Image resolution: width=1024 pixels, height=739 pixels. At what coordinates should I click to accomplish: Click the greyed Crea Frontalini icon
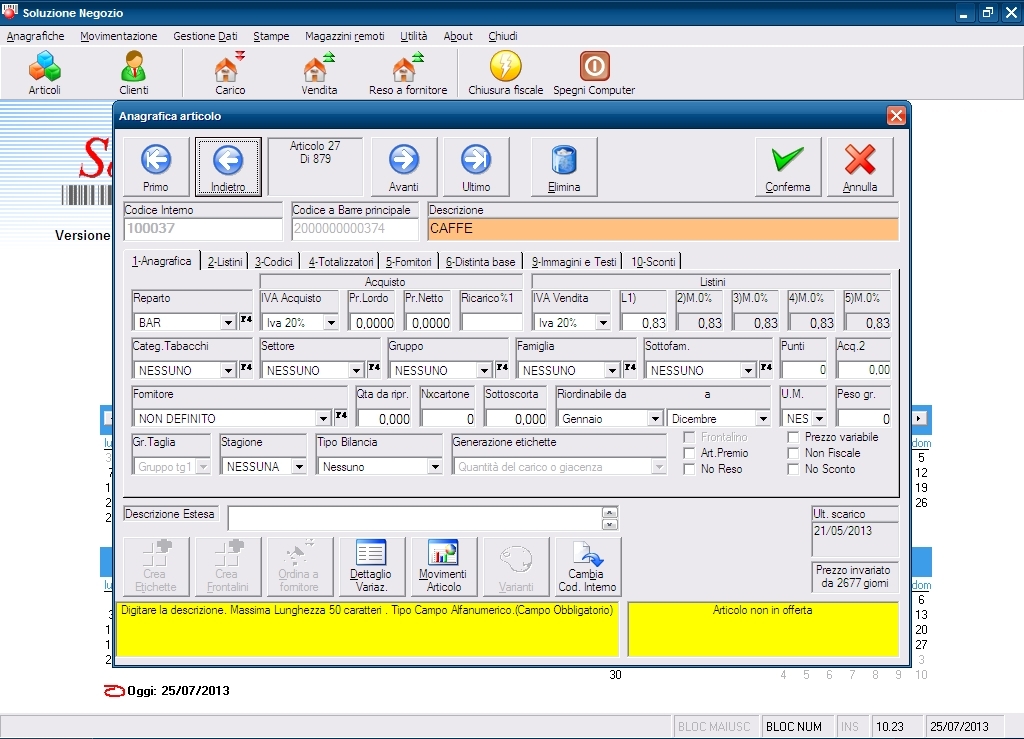227,566
